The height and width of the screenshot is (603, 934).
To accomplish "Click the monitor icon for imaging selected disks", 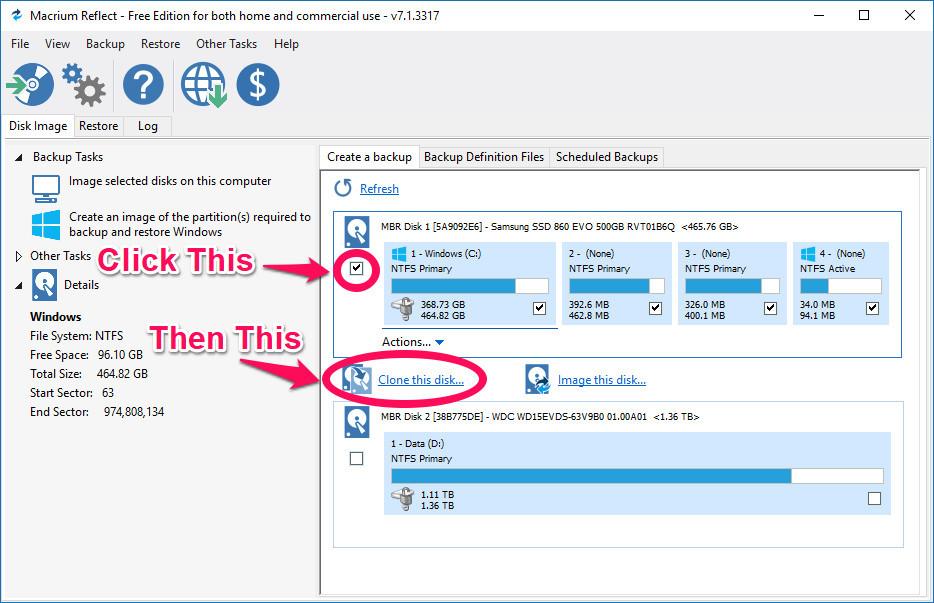I will (x=46, y=189).
